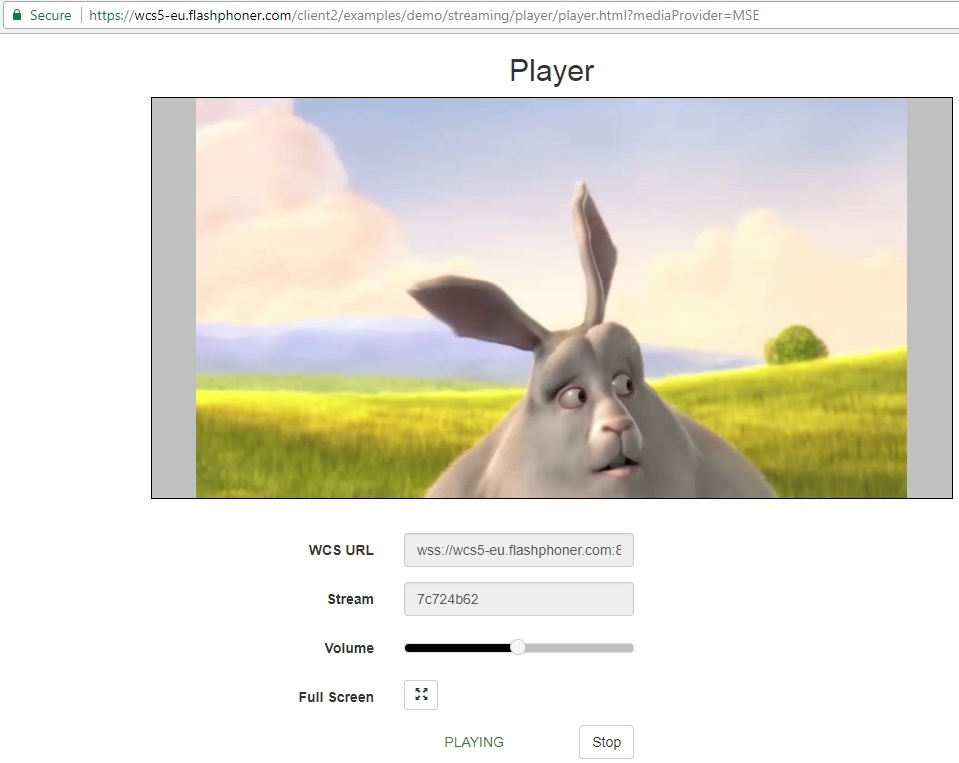959x763 pixels.
Task: Stop the playing stream
Action: click(606, 742)
